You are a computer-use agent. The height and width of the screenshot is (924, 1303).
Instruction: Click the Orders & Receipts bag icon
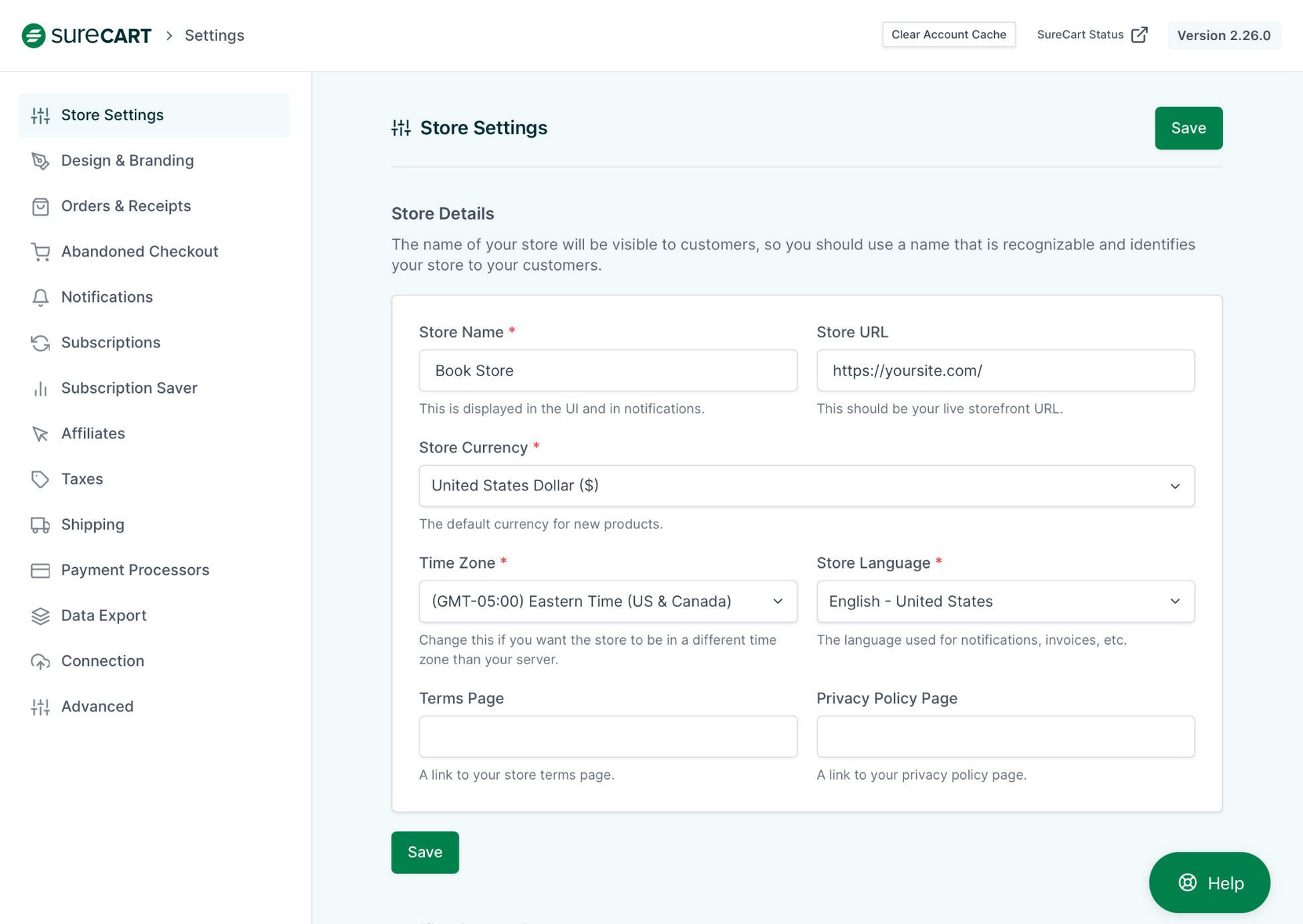pyautogui.click(x=40, y=206)
